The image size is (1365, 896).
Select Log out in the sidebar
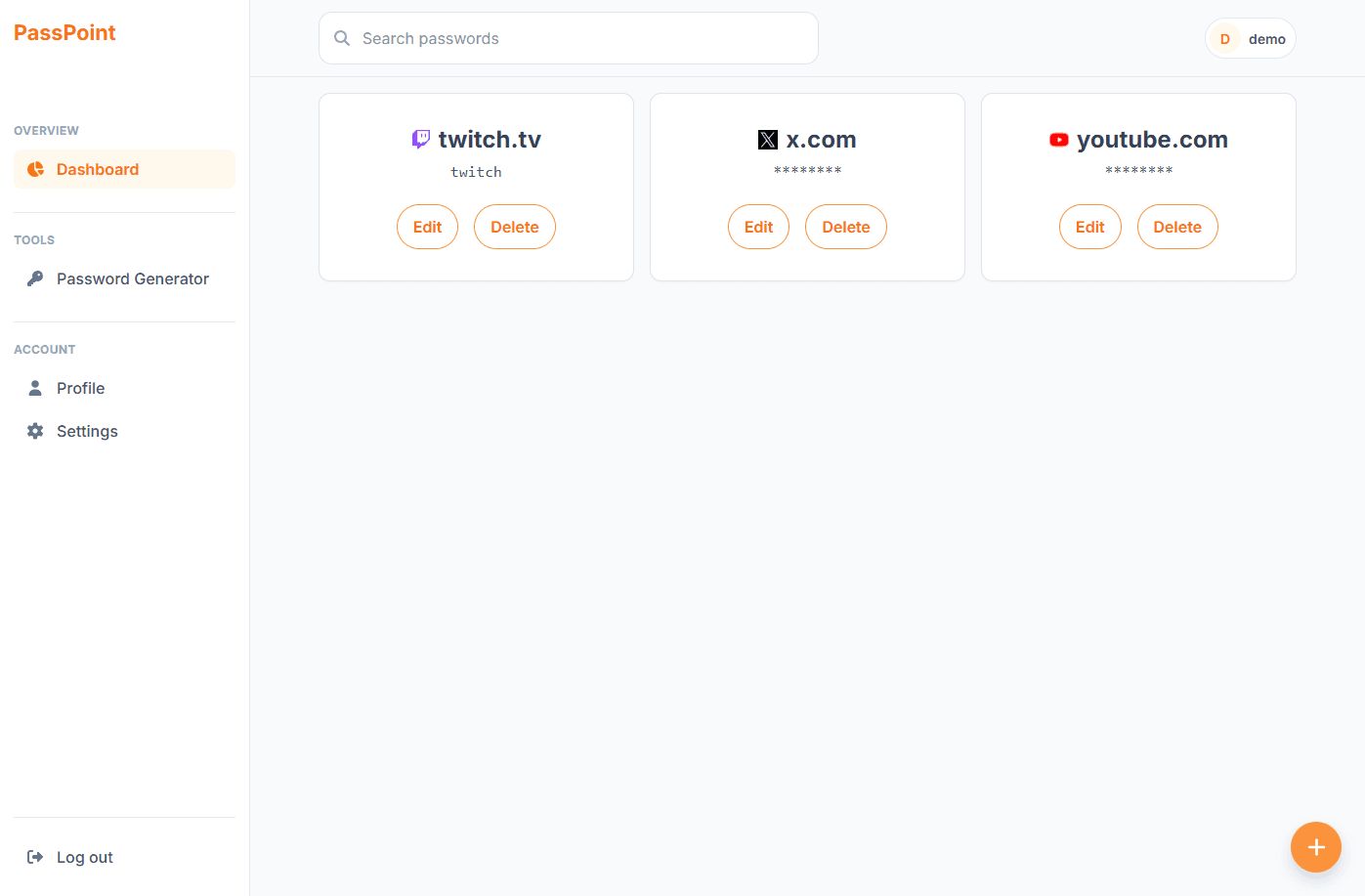[124, 857]
